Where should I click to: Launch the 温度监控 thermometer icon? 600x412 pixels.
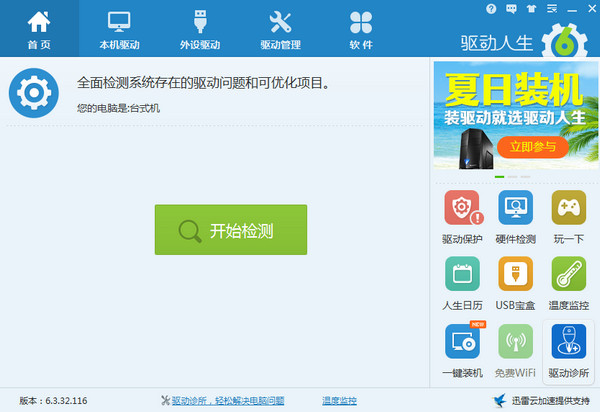coord(568,275)
